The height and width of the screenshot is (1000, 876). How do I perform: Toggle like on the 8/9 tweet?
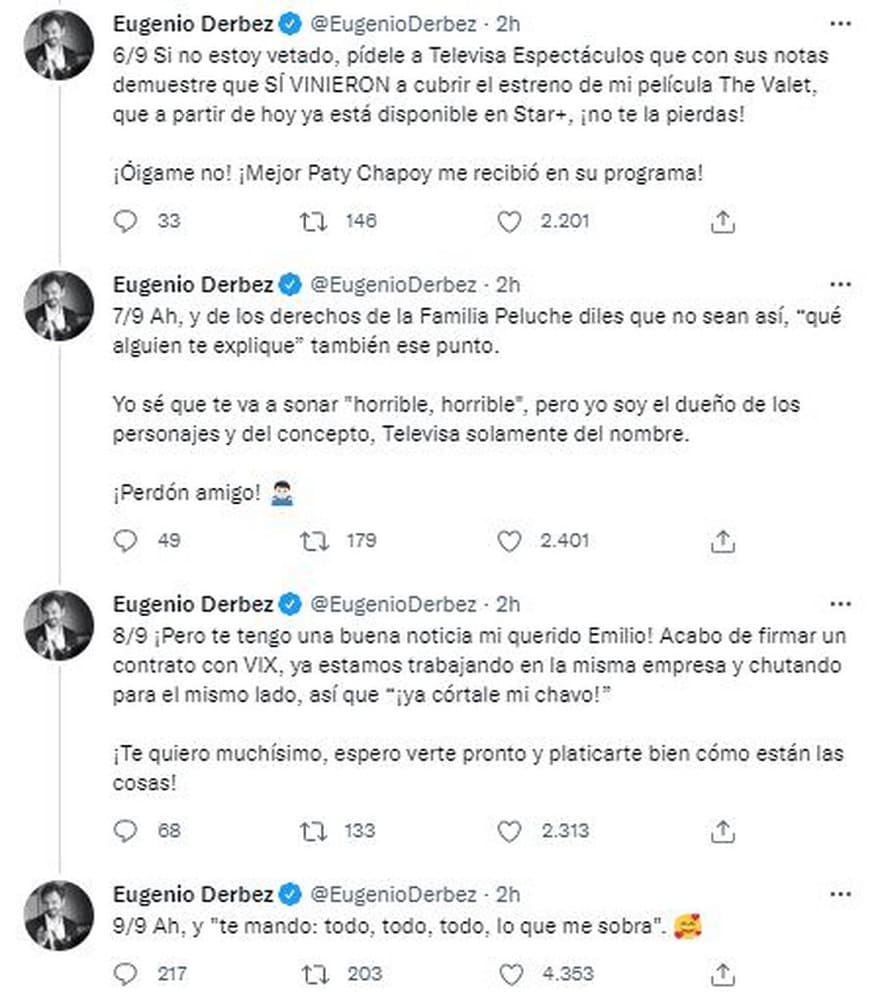(x=508, y=831)
